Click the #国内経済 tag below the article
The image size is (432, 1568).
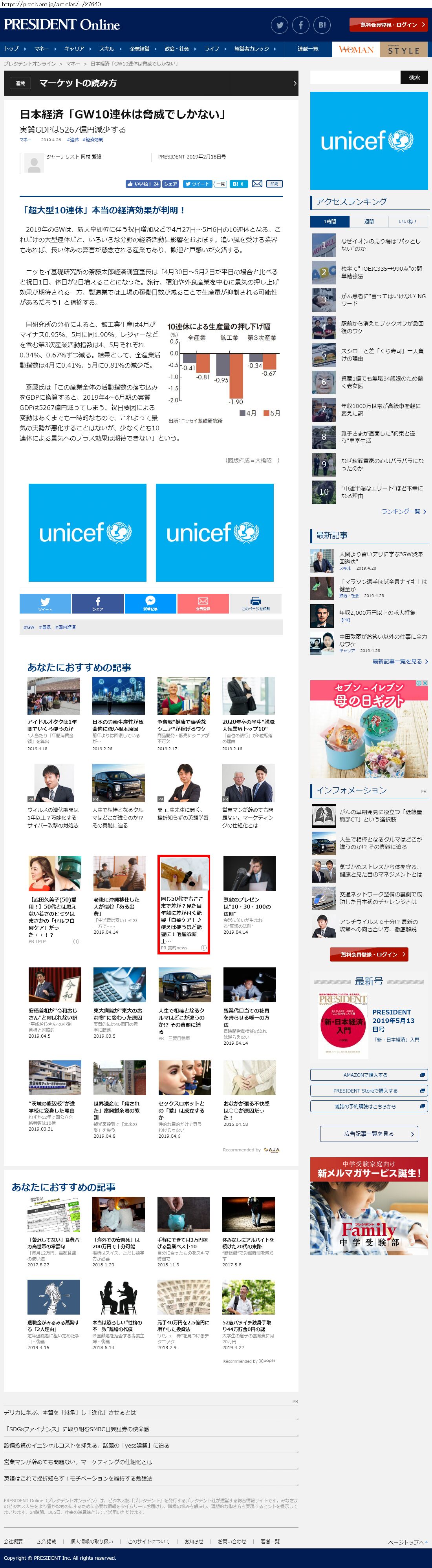pos(66,627)
